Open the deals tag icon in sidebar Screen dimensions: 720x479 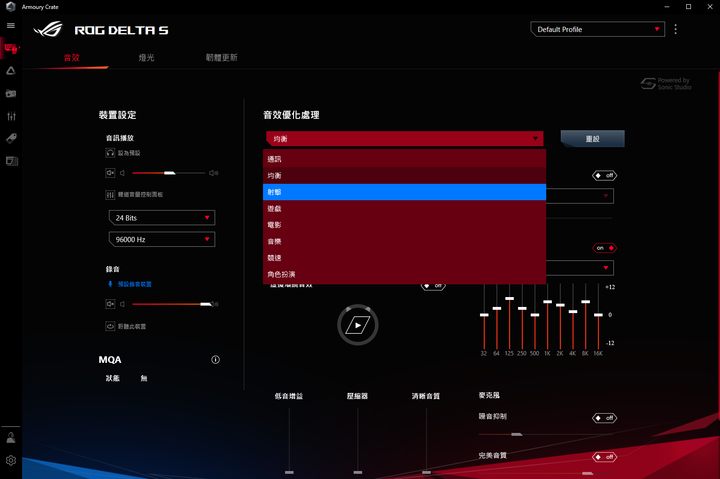(x=11, y=138)
